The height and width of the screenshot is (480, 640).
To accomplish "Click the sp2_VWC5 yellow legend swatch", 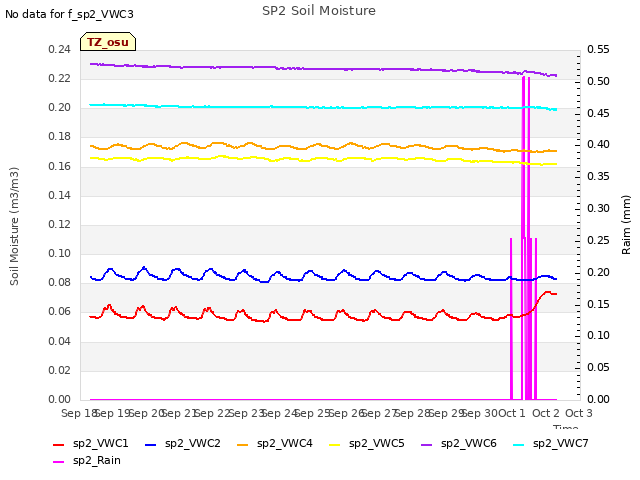I will pyautogui.click(x=334, y=444).
